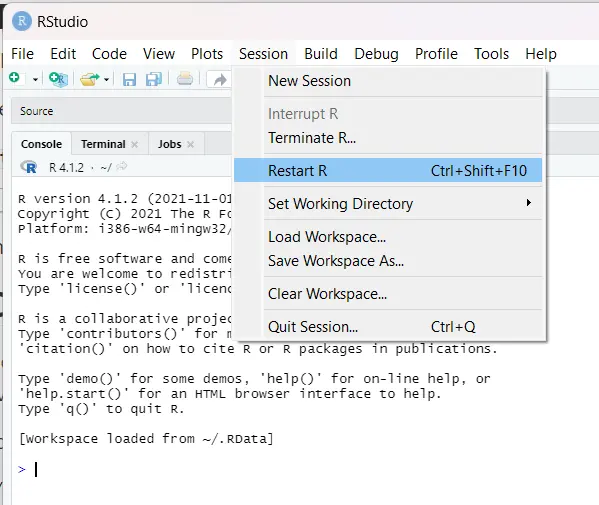Click the "Type 'demo()' for some demos" line
Viewport: 599px width, 505px height.
click(254, 379)
